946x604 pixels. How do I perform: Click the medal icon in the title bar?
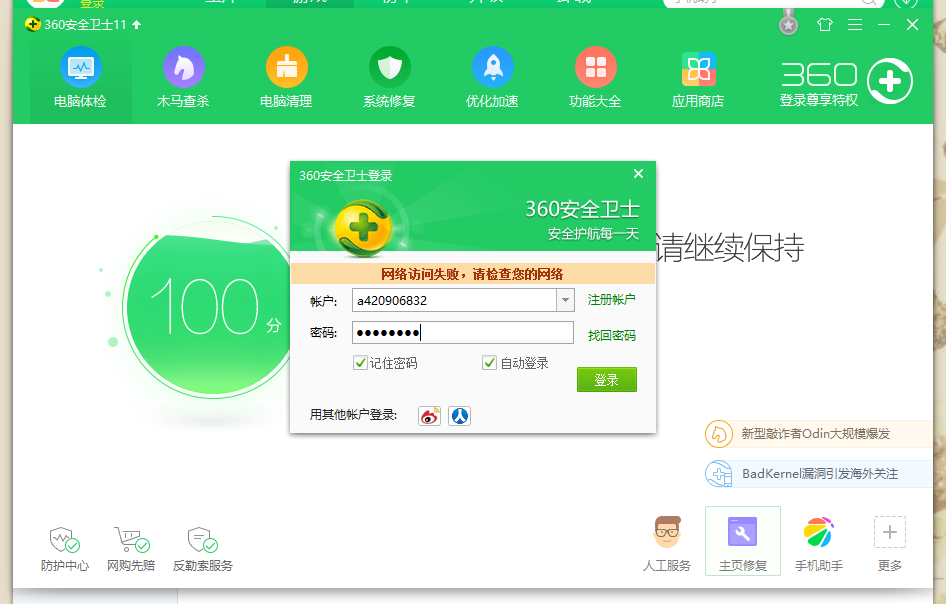click(x=788, y=22)
